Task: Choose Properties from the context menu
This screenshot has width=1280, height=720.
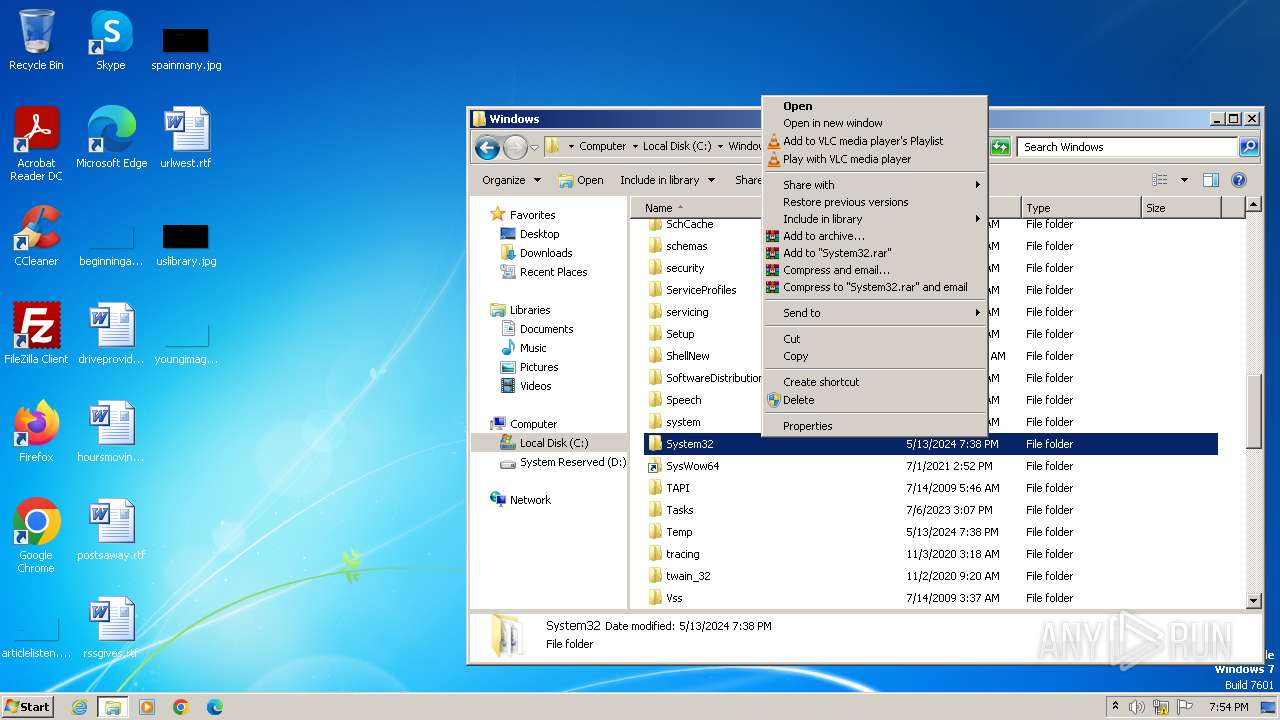Action: coord(807,426)
